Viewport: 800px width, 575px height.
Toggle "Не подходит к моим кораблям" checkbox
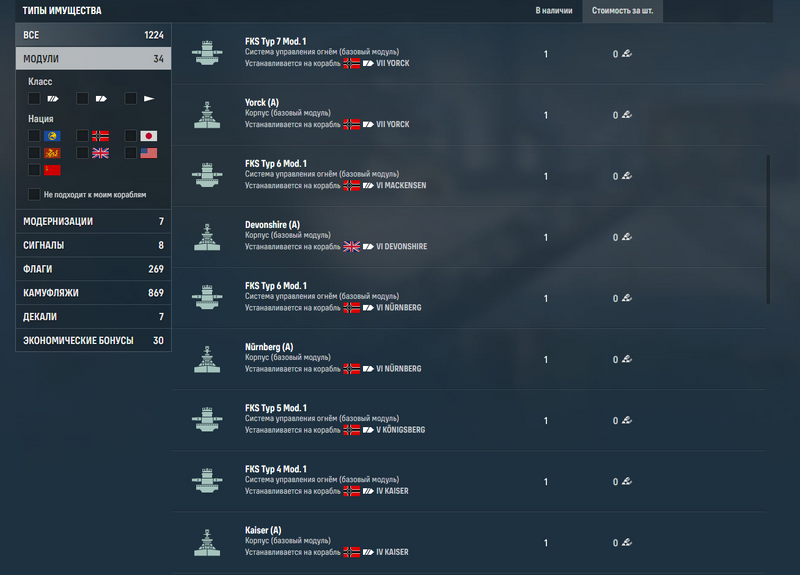[34, 194]
